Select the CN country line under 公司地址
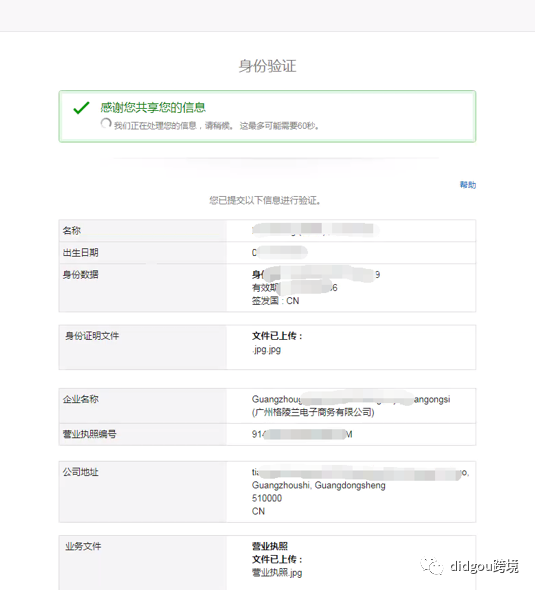This screenshot has width=535, height=590. click(258, 511)
